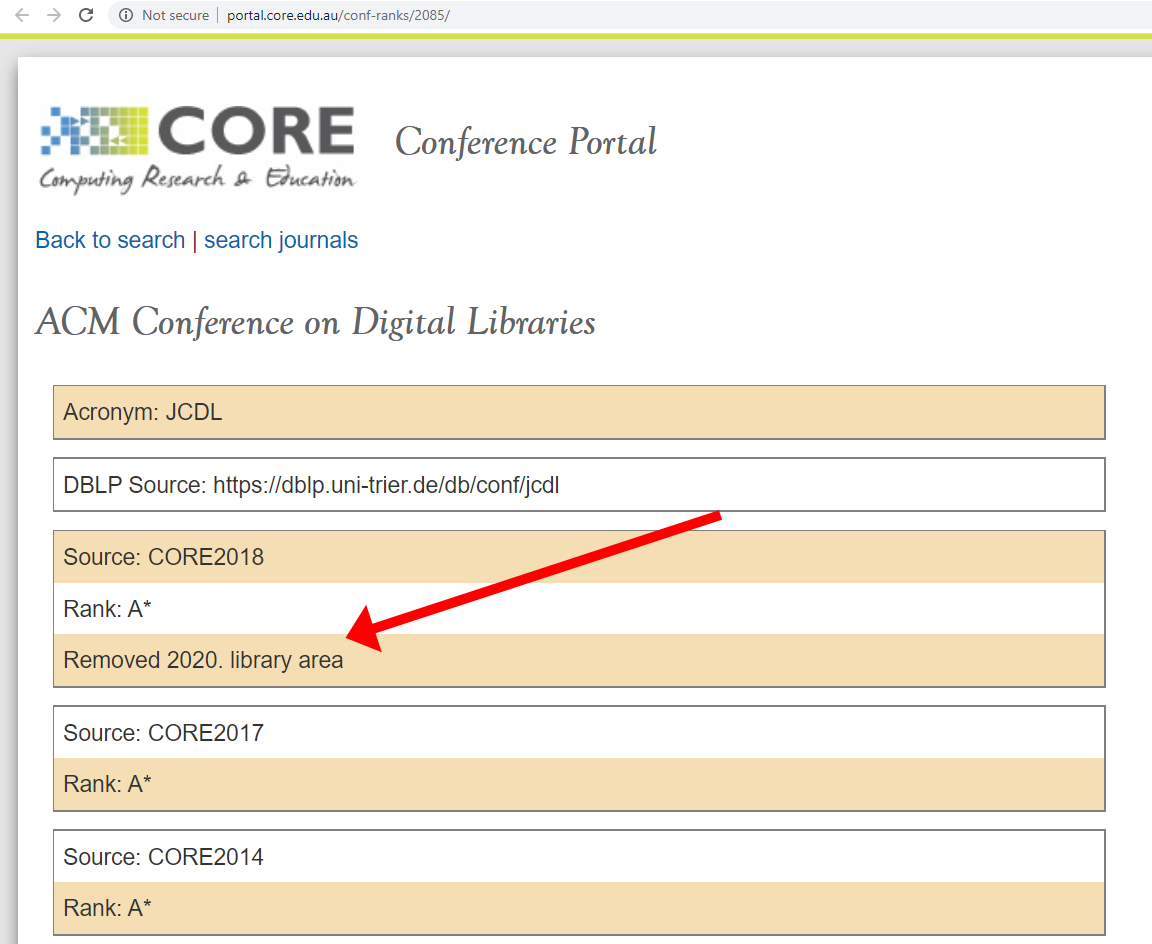The height and width of the screenshot is (944, 1152).
Task: Click the Not secure label text
Action: click(176, 15)
